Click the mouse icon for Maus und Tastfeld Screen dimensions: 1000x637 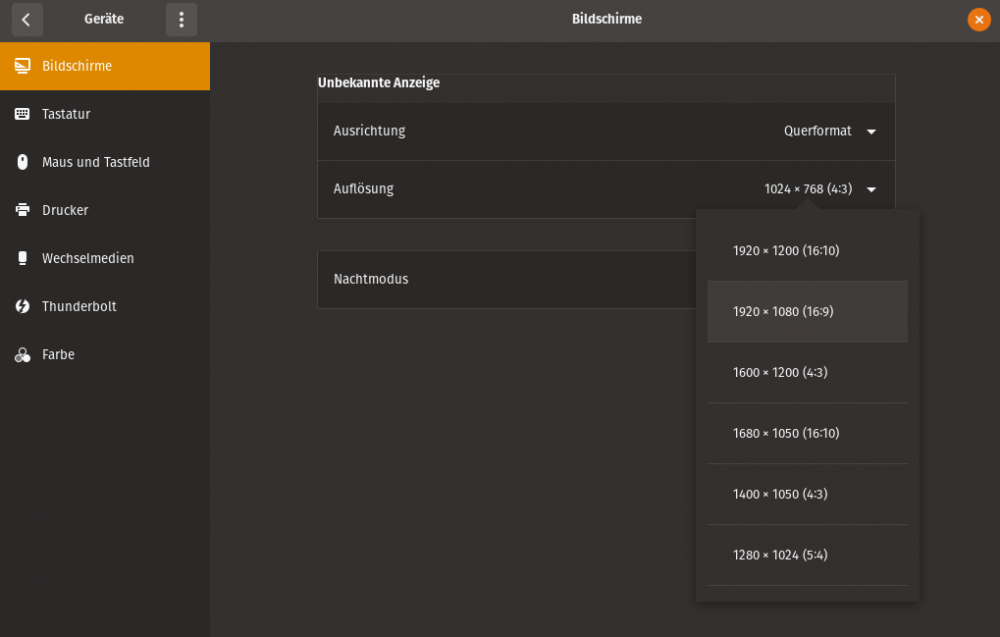click(22, 162)
